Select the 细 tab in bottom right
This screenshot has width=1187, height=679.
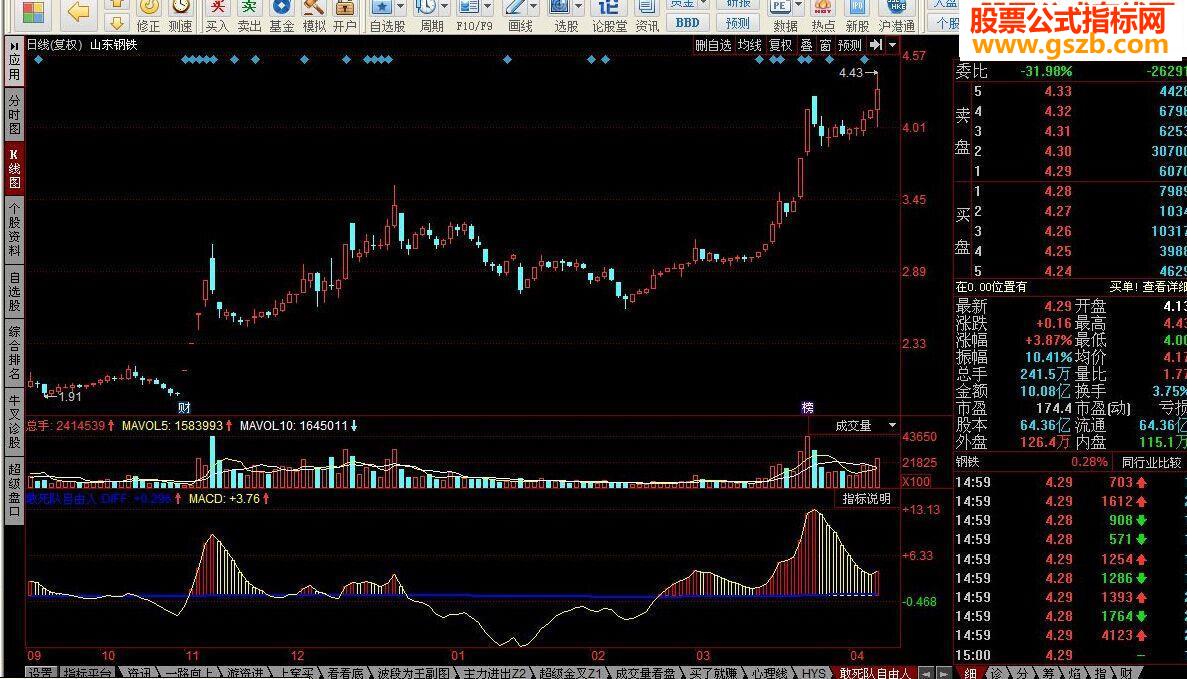click(970, 672)
